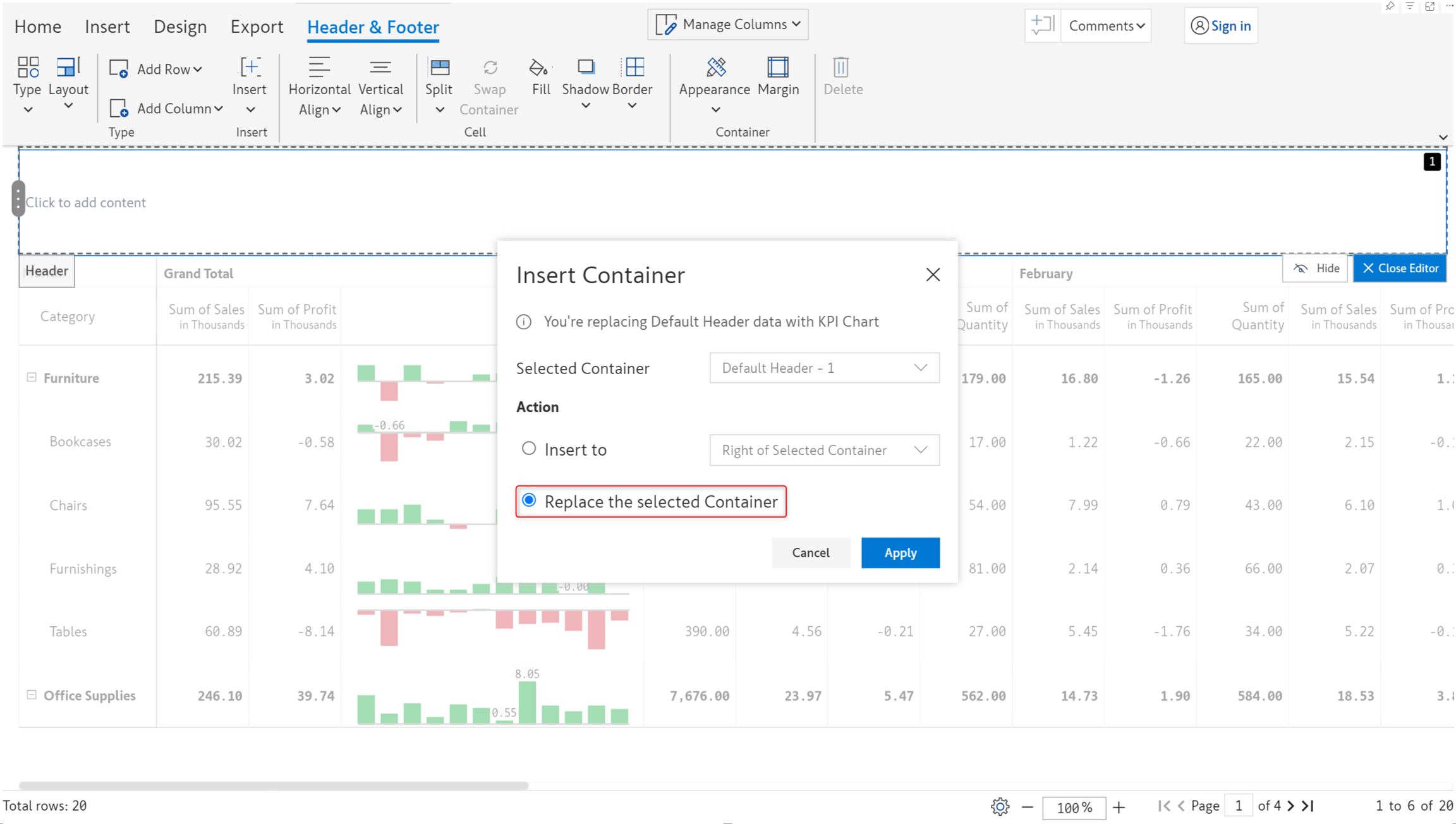Hide the header using Hide toggle

pos(1316,268)
